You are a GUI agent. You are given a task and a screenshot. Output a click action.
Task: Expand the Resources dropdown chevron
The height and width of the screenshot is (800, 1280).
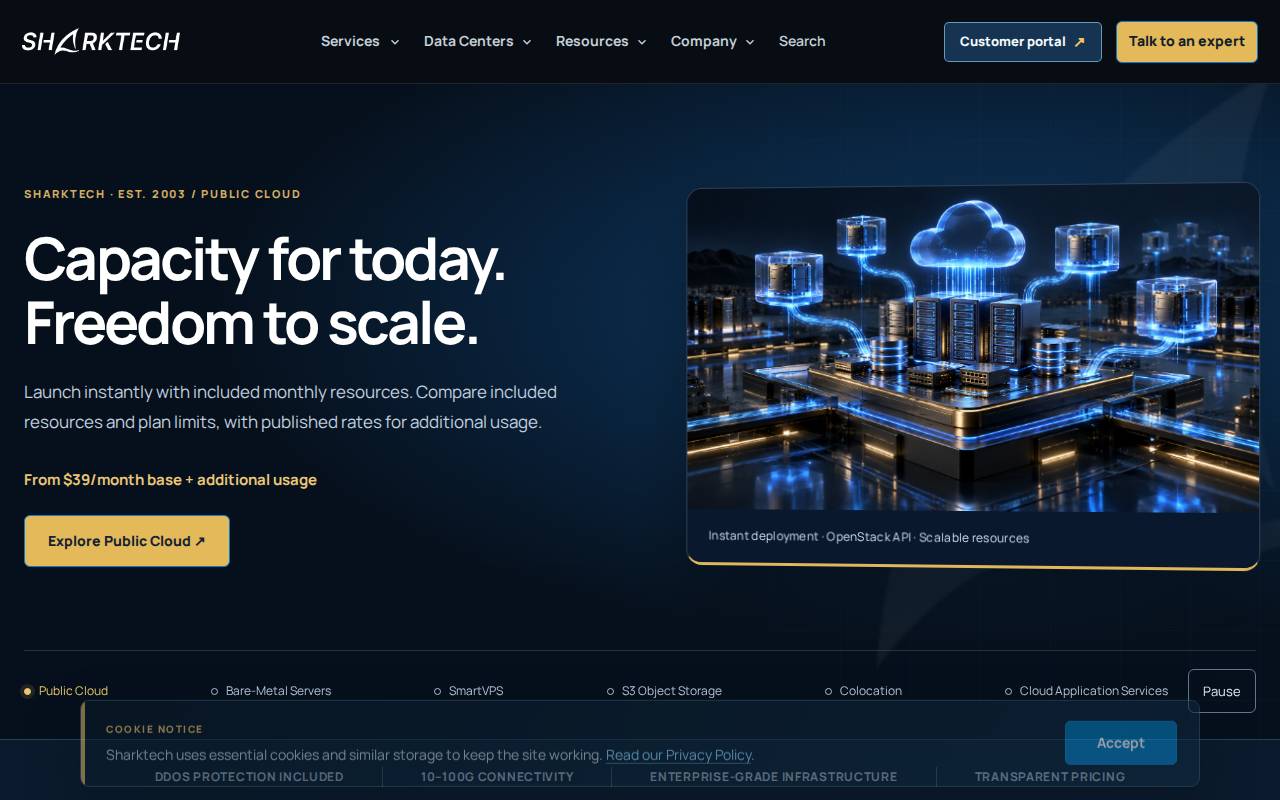coord(642,42)
